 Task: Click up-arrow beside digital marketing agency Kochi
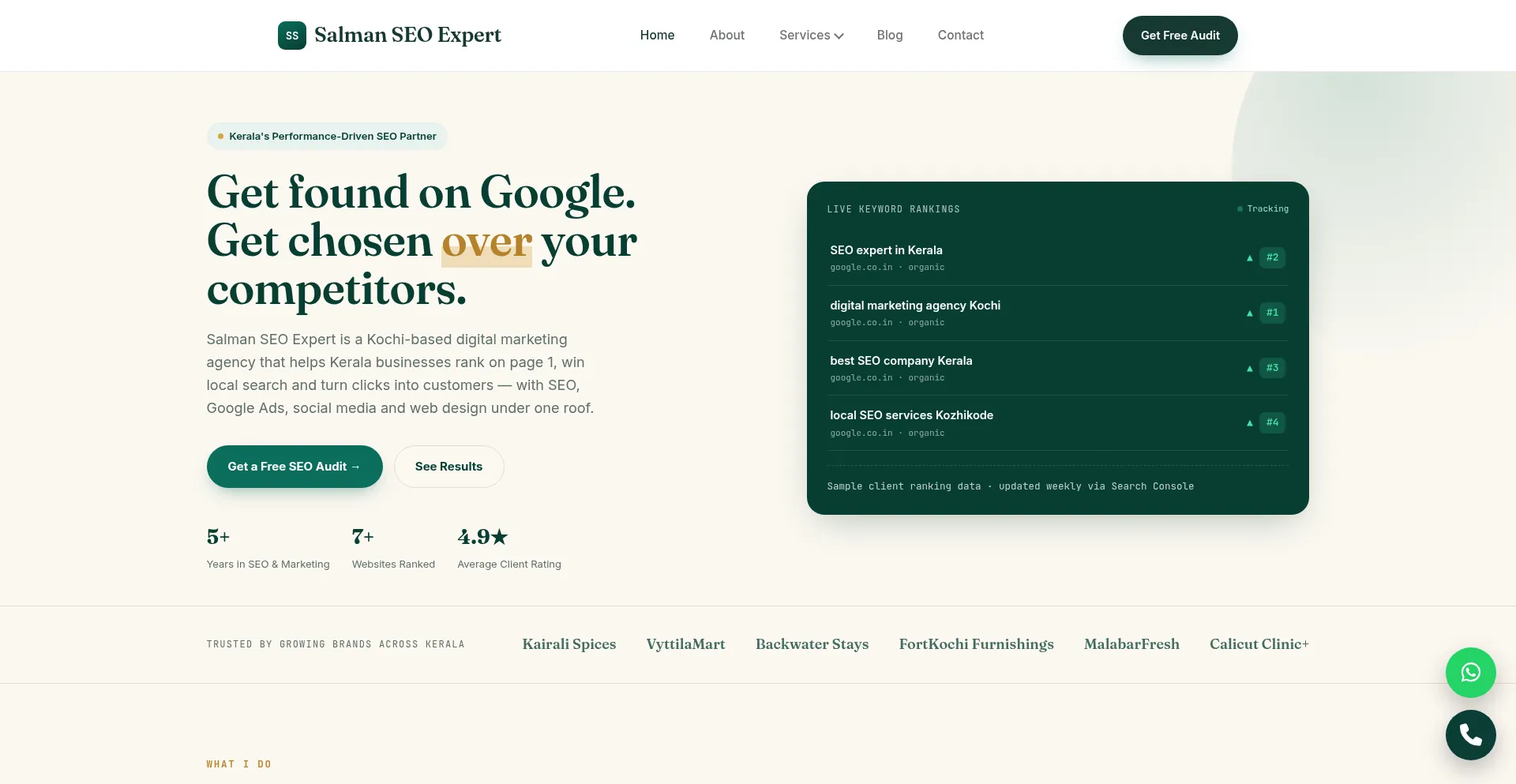pos(1249,313)
